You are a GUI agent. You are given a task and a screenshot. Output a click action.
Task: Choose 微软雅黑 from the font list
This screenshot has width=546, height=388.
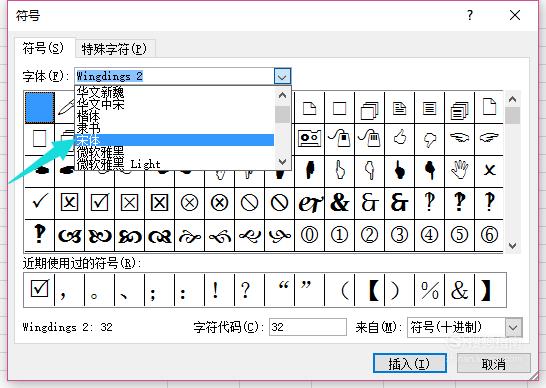click(x=174, y=152)
